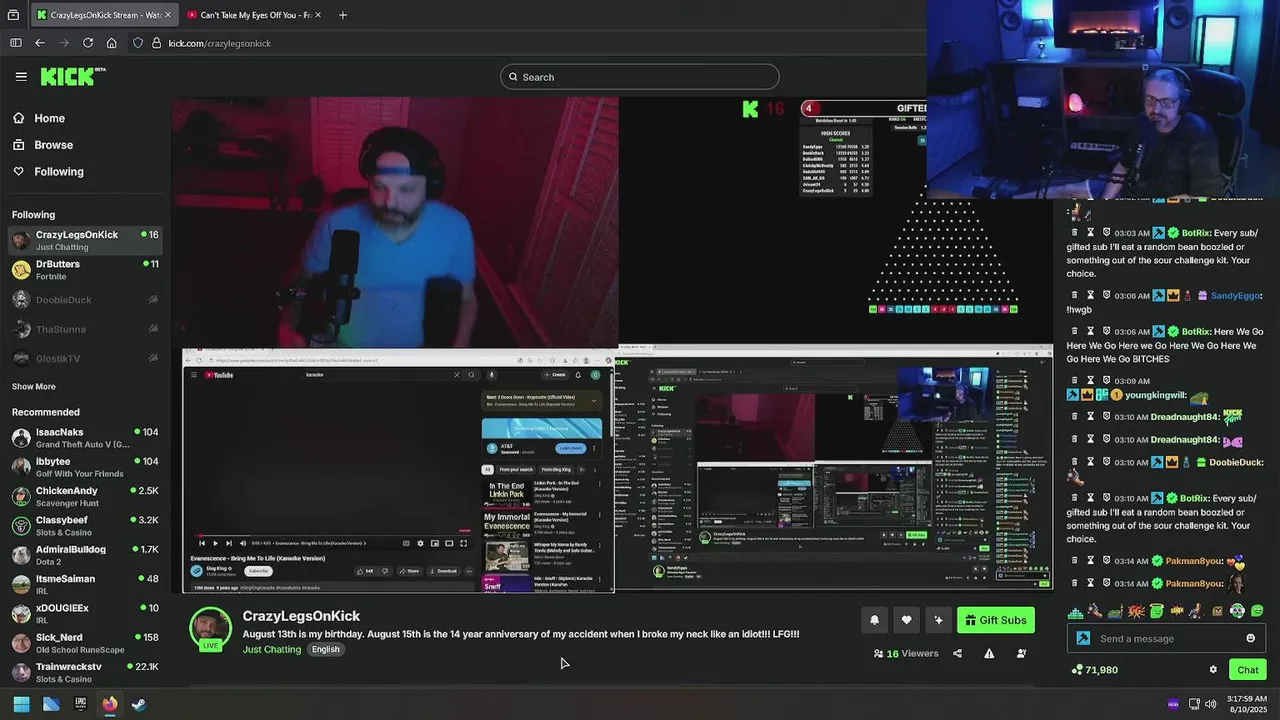
Task: Click the moderator user icon beside report
Action: point(1021,654)
